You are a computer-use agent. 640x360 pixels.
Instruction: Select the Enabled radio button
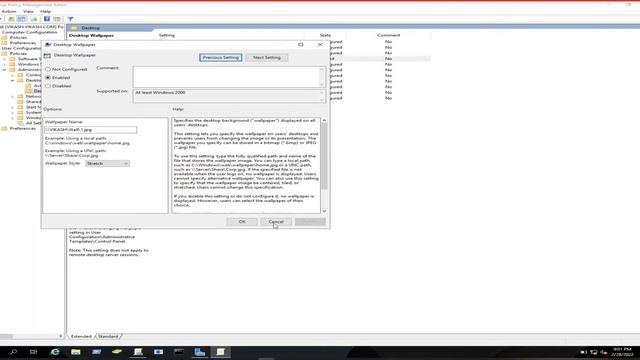point(48,78)
